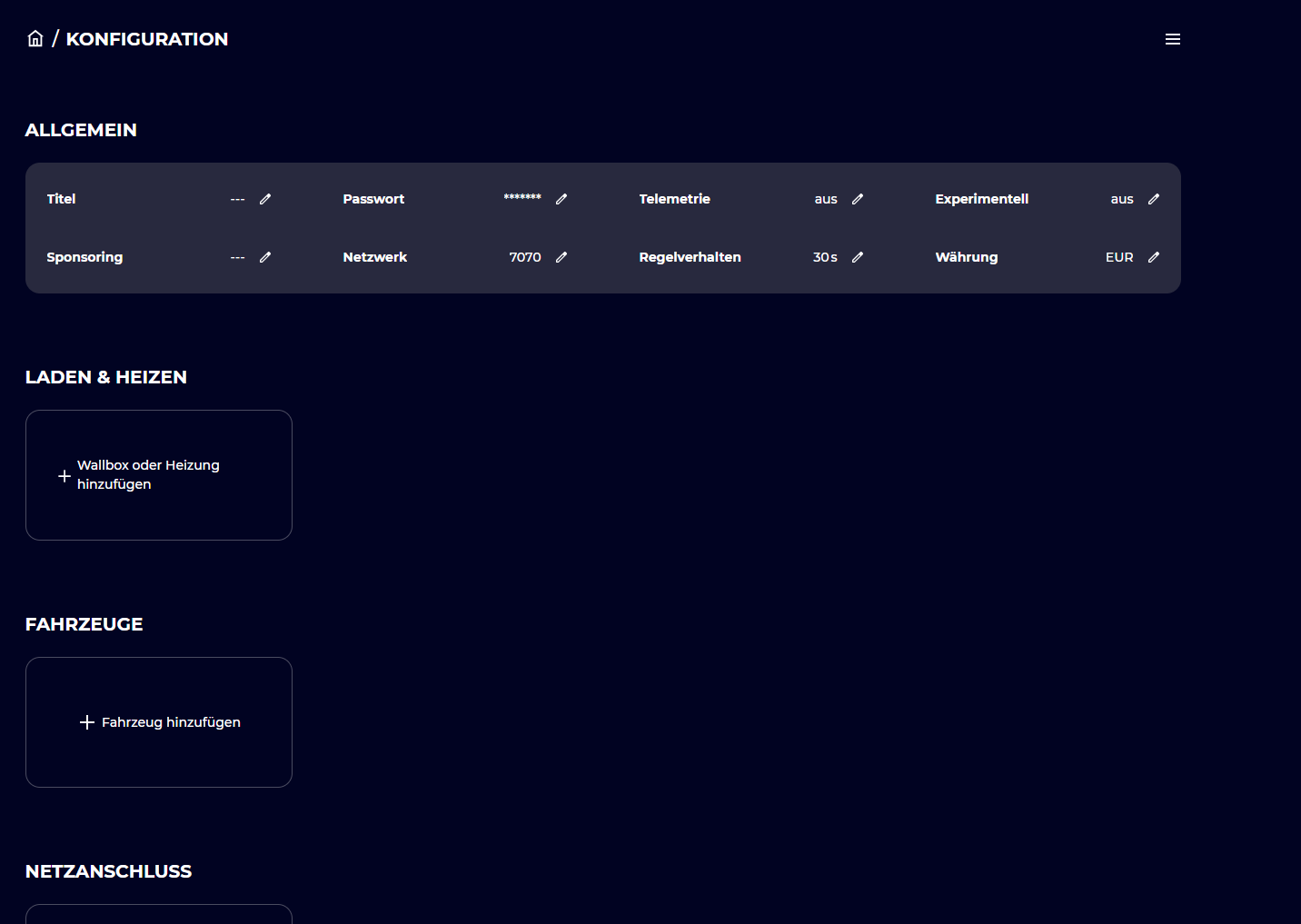Click pencil icon next to Währung EUR

tap(1154, 257)
